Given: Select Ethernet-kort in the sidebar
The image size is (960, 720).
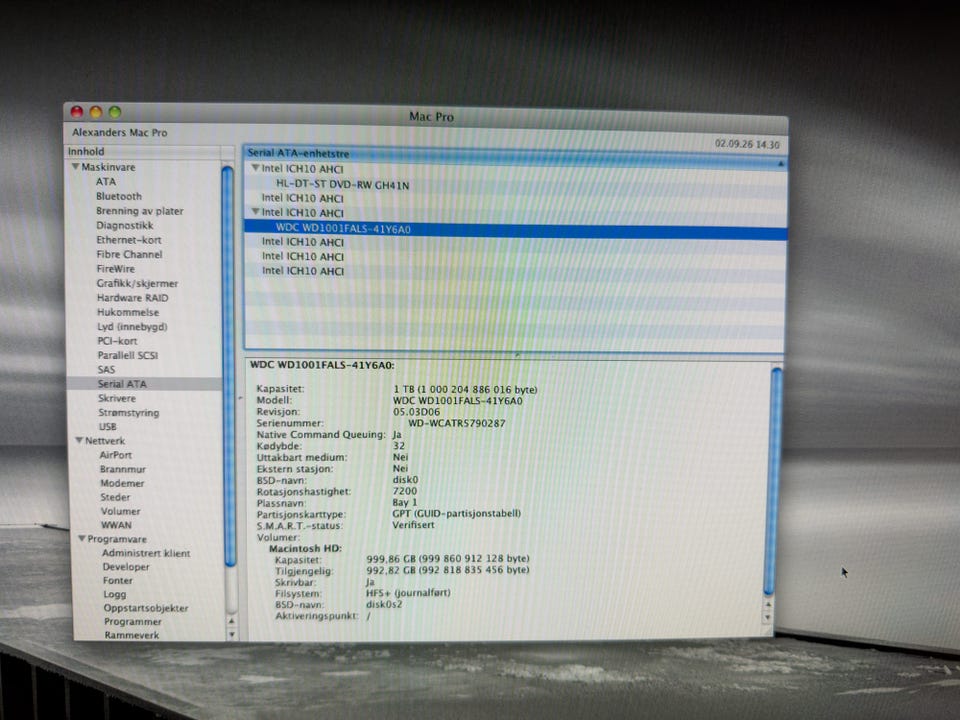Looking at the screenshot, I should (x=129, y=240).
